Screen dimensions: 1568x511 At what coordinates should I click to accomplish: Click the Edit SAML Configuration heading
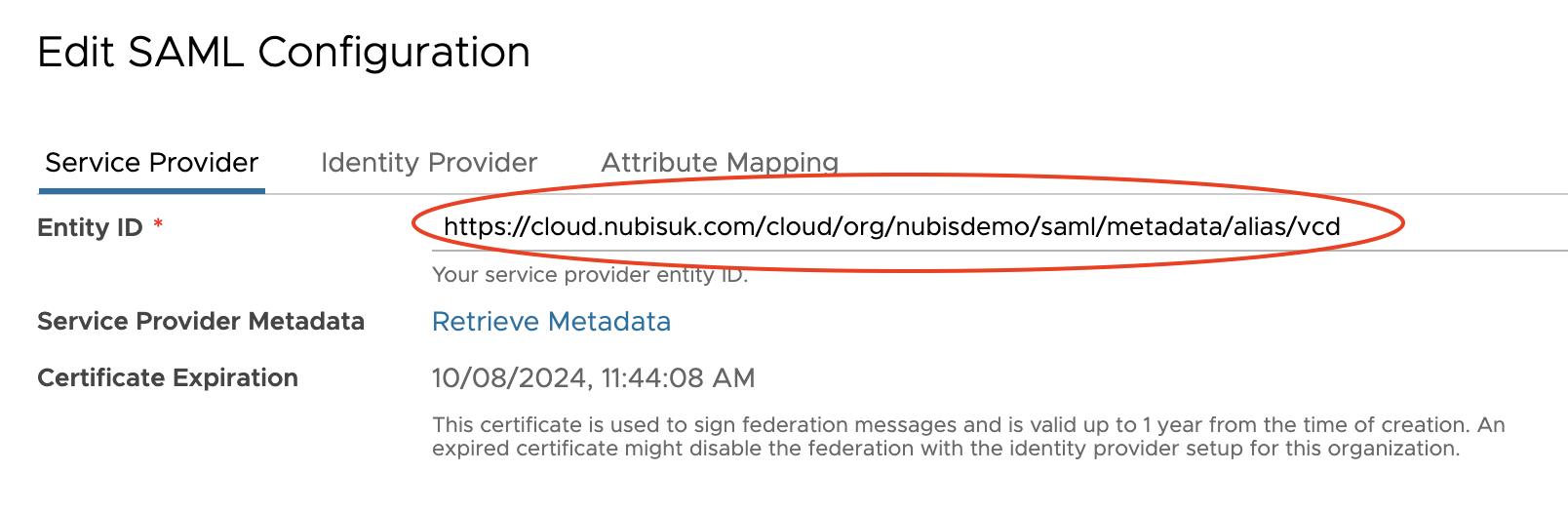click(284, 53)
